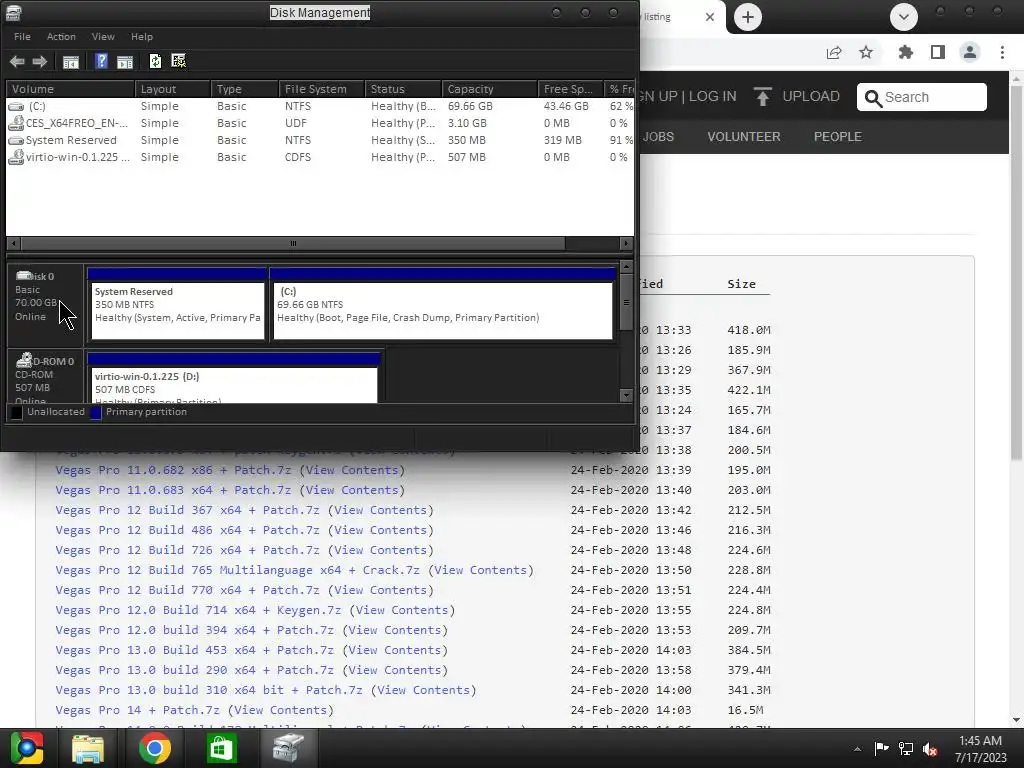Image resolution: width=1024 pixels, height=768 pixels.
Task: Toggle Chrome's side panel icon
Action: (938, 52)
